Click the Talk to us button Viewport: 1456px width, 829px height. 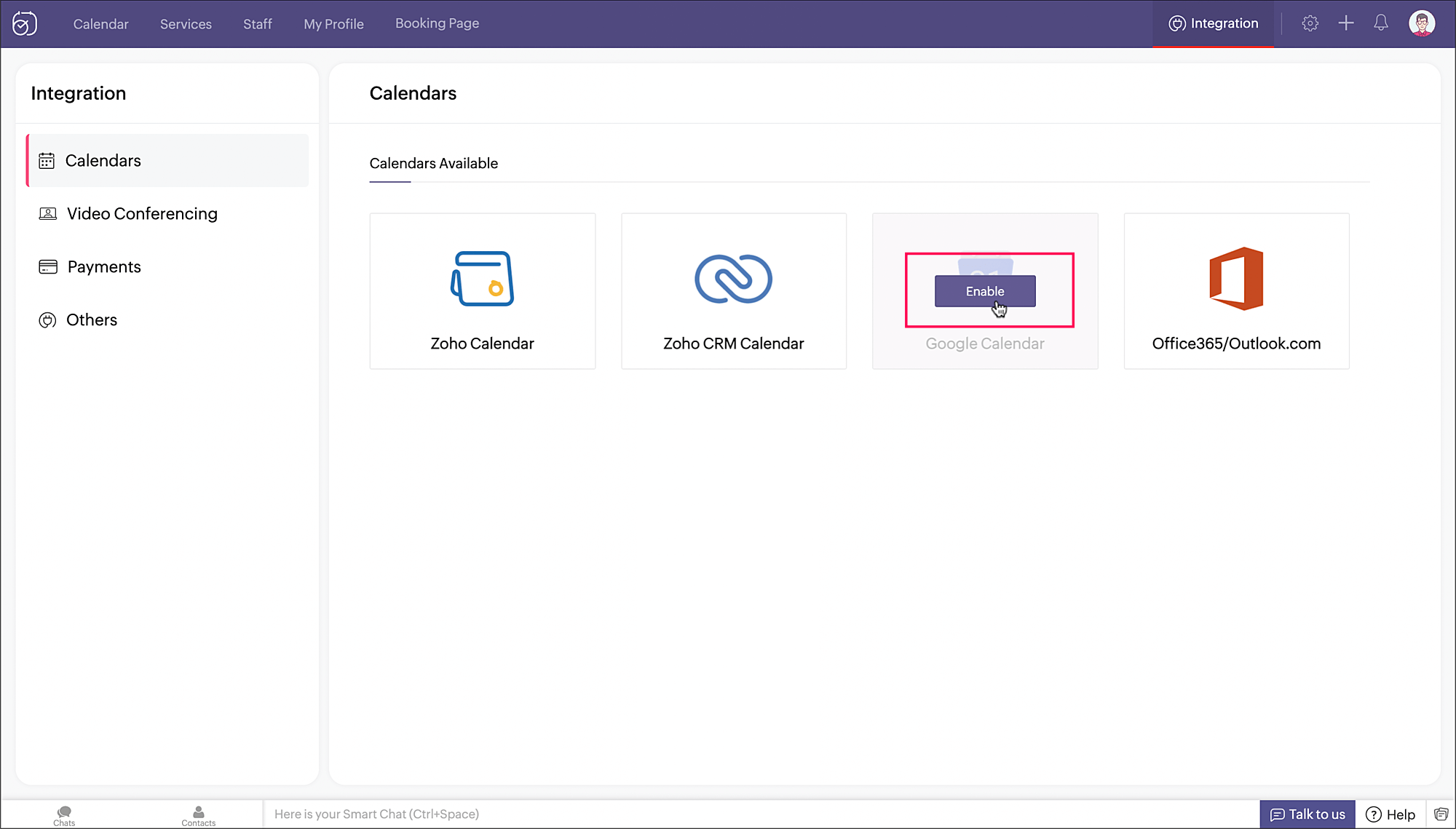(1307, 814)
